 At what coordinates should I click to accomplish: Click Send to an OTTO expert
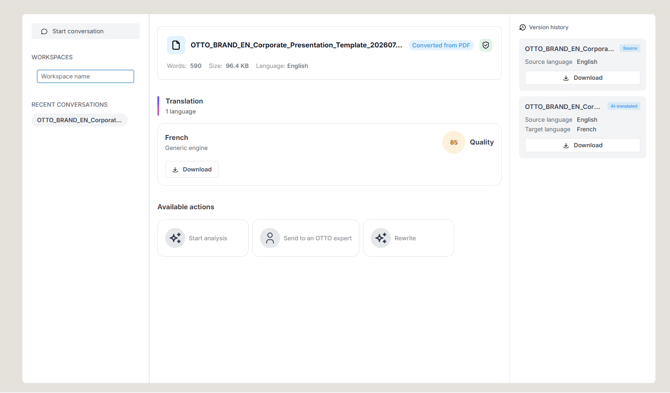[x=306, y=238]
